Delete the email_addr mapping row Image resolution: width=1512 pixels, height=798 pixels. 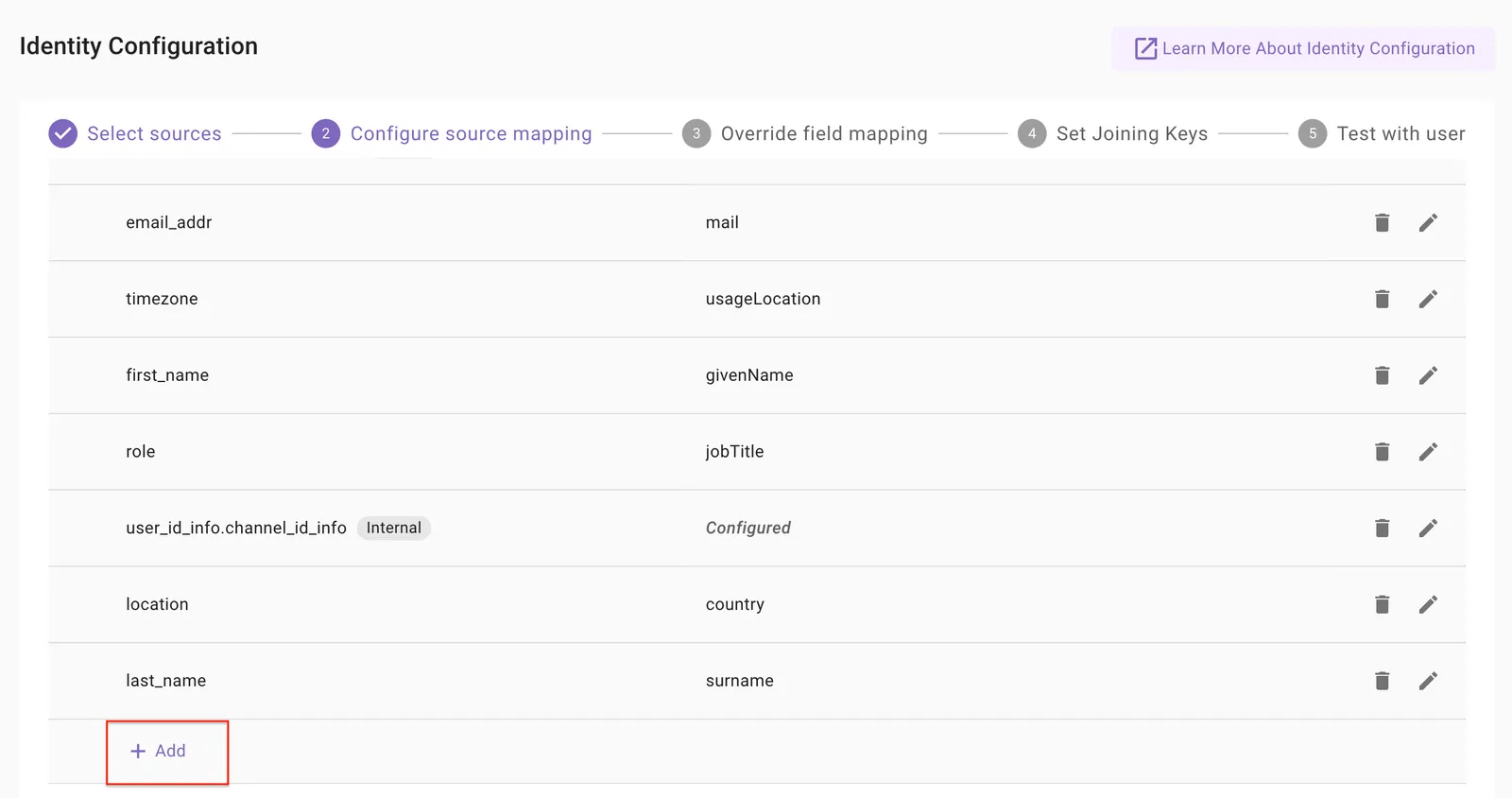(x=1382, y=222)
